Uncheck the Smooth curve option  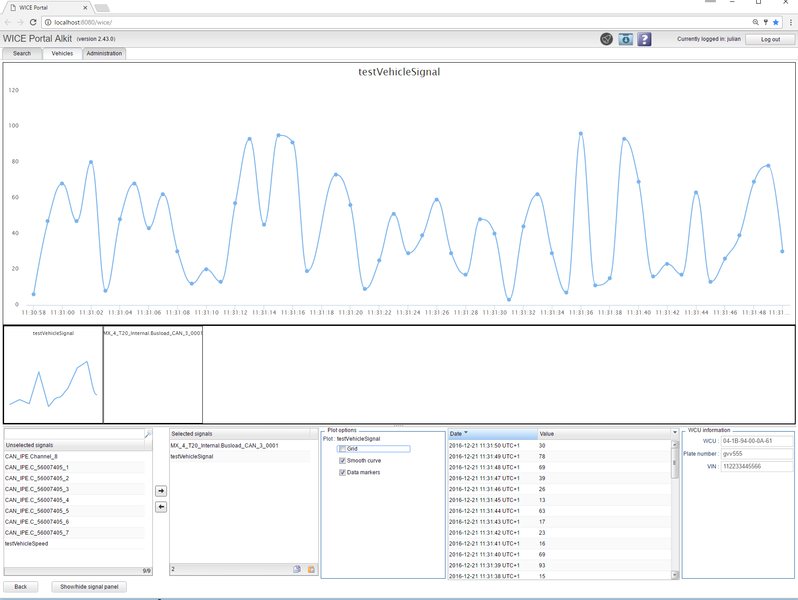(343, 461)
